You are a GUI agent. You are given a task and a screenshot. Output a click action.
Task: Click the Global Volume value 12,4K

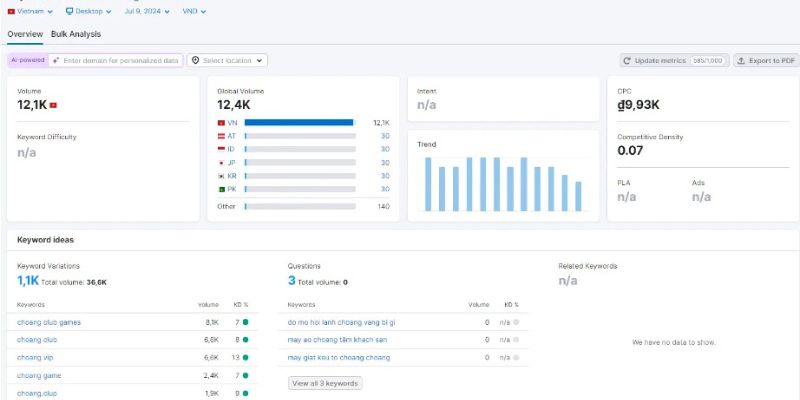coord(234,105)
